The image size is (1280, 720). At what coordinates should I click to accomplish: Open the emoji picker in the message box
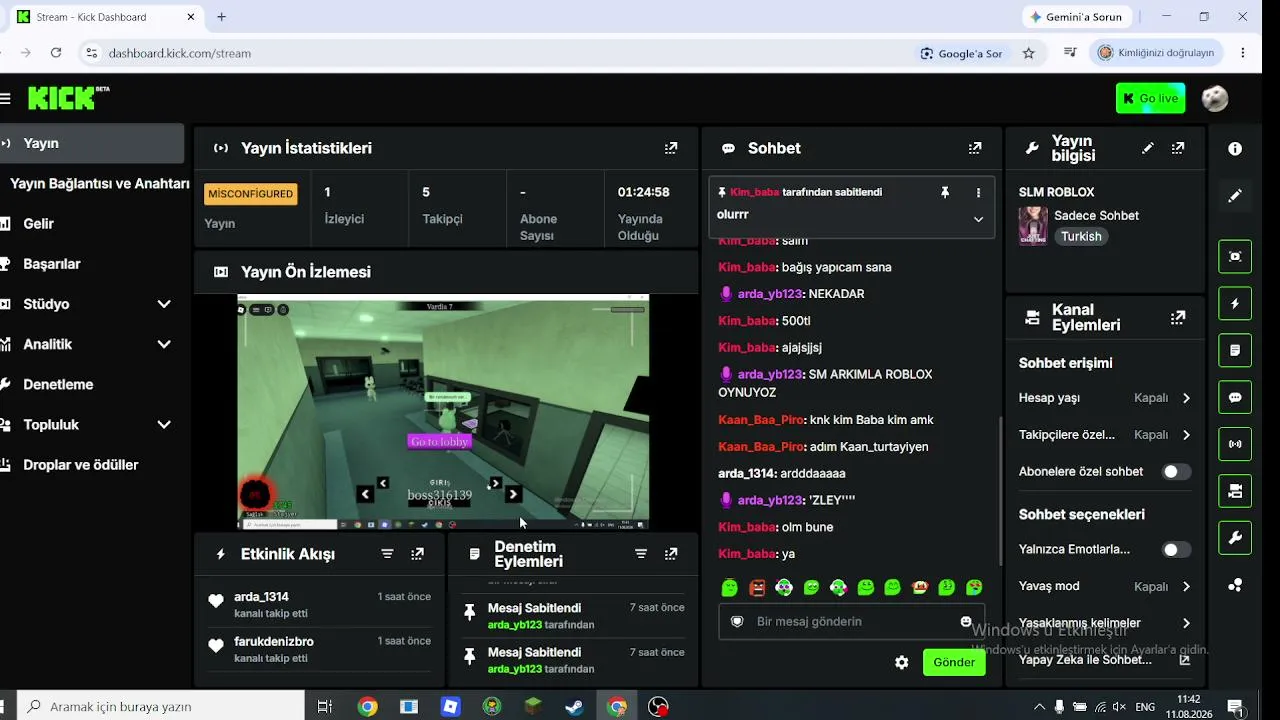pyautogui.click(x=966, y=621)
